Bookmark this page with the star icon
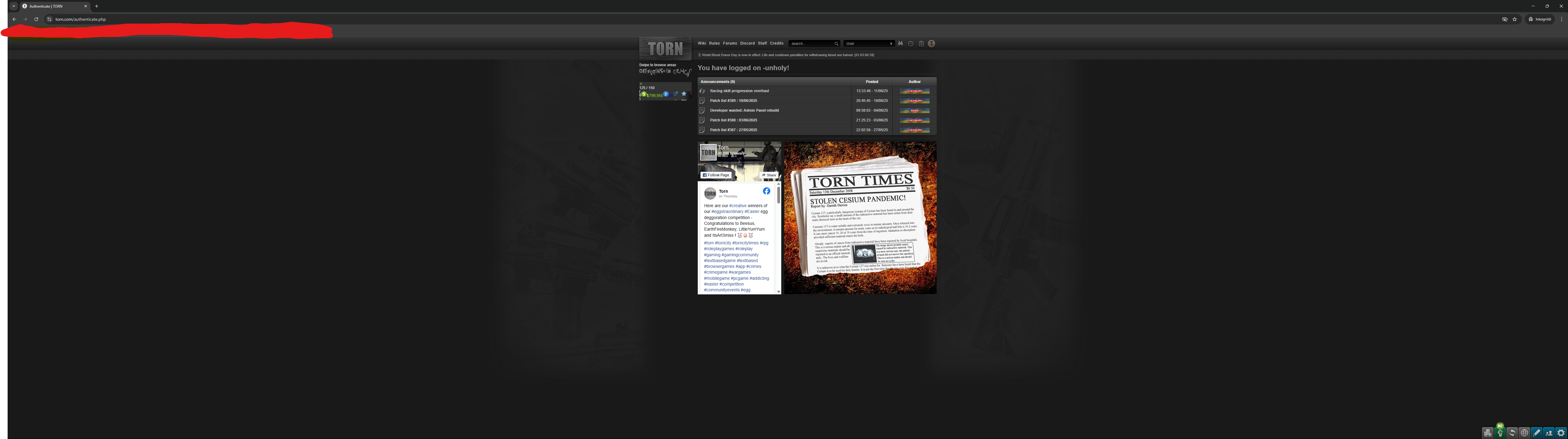 (x=1514, y=20)
